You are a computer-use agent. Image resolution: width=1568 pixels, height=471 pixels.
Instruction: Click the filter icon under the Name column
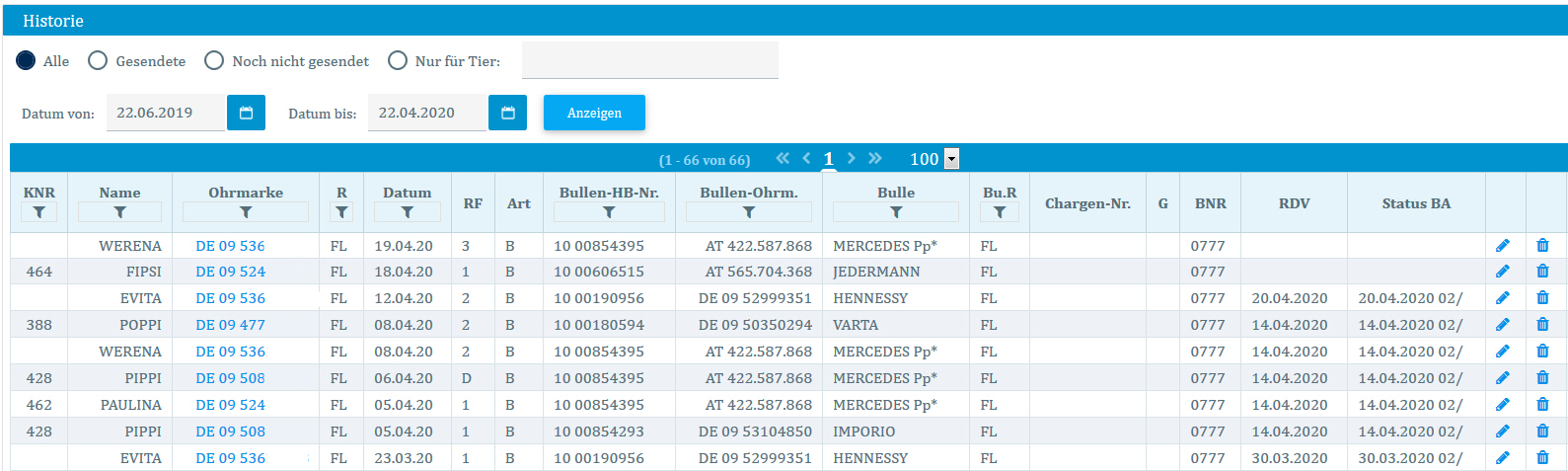pos(119,212)
